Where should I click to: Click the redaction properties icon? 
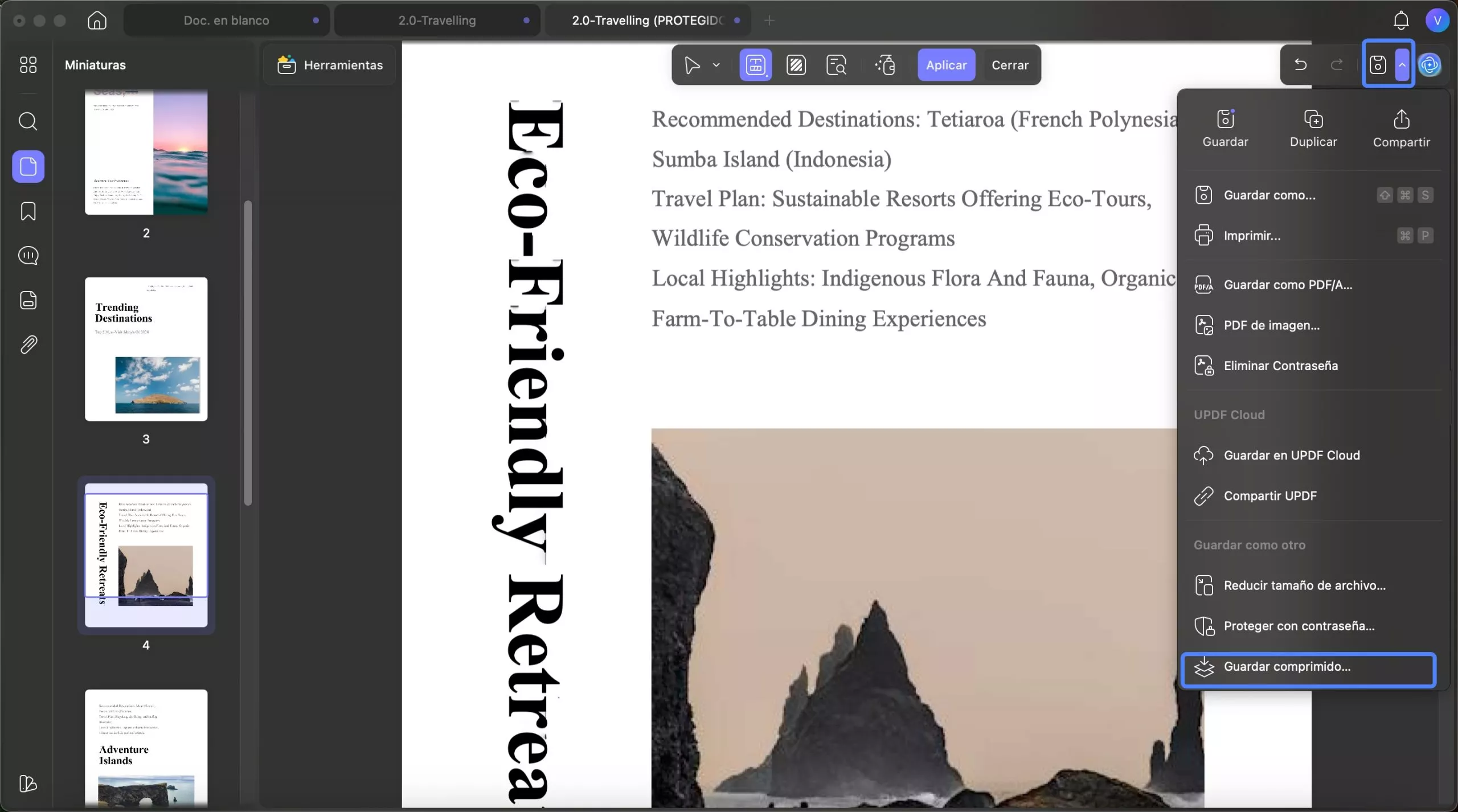885,65
